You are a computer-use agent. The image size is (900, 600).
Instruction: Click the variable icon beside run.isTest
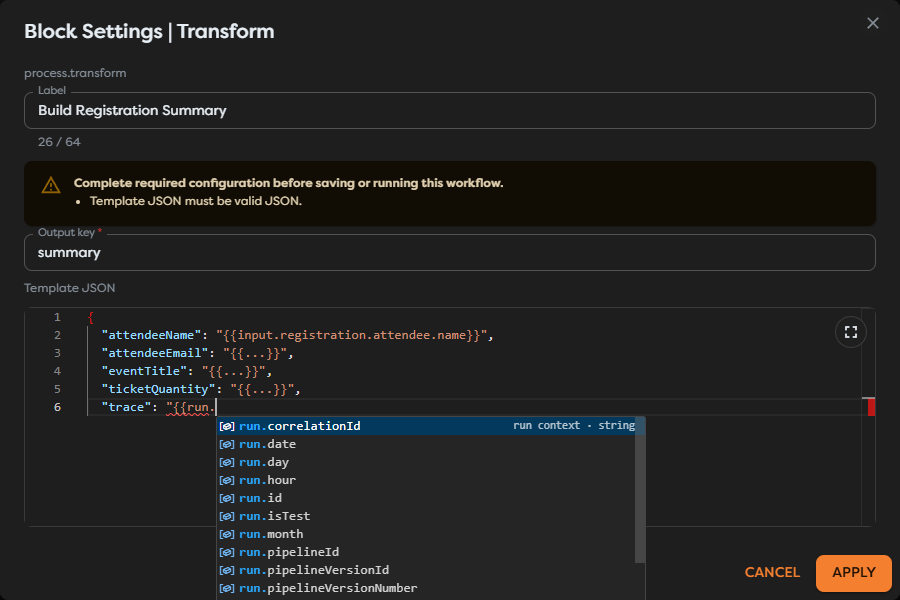coord(227,516)
